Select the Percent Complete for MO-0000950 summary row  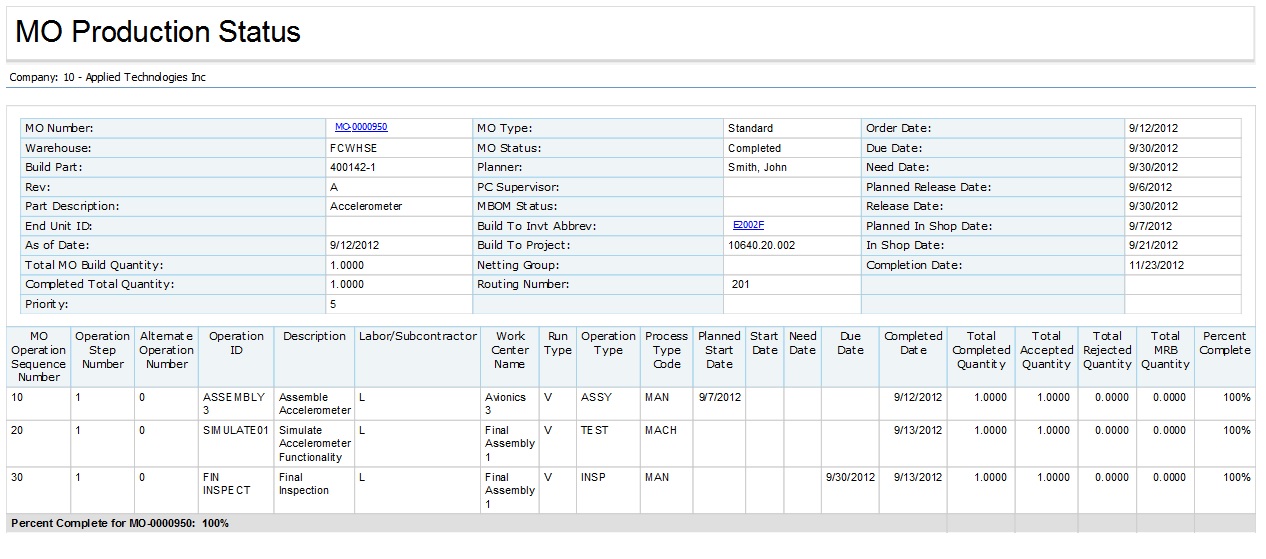coord(120,523)
